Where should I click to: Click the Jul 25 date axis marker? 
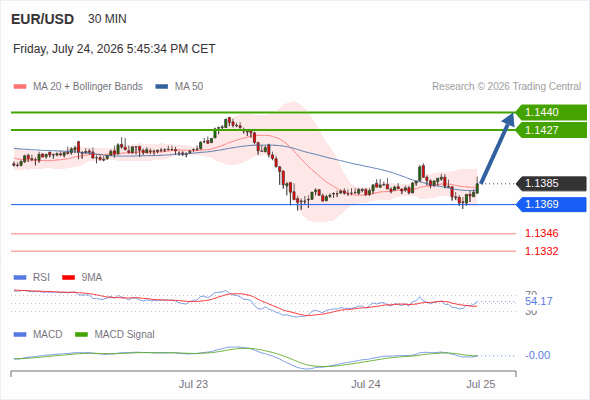point(481,384)
